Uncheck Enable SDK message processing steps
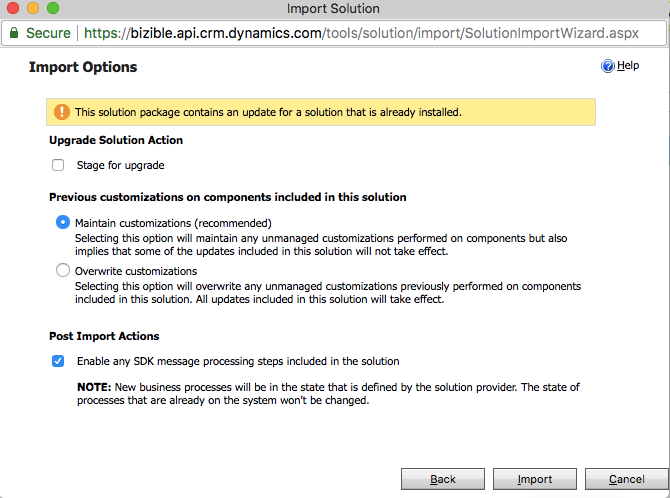 click(x=58, y=361)
